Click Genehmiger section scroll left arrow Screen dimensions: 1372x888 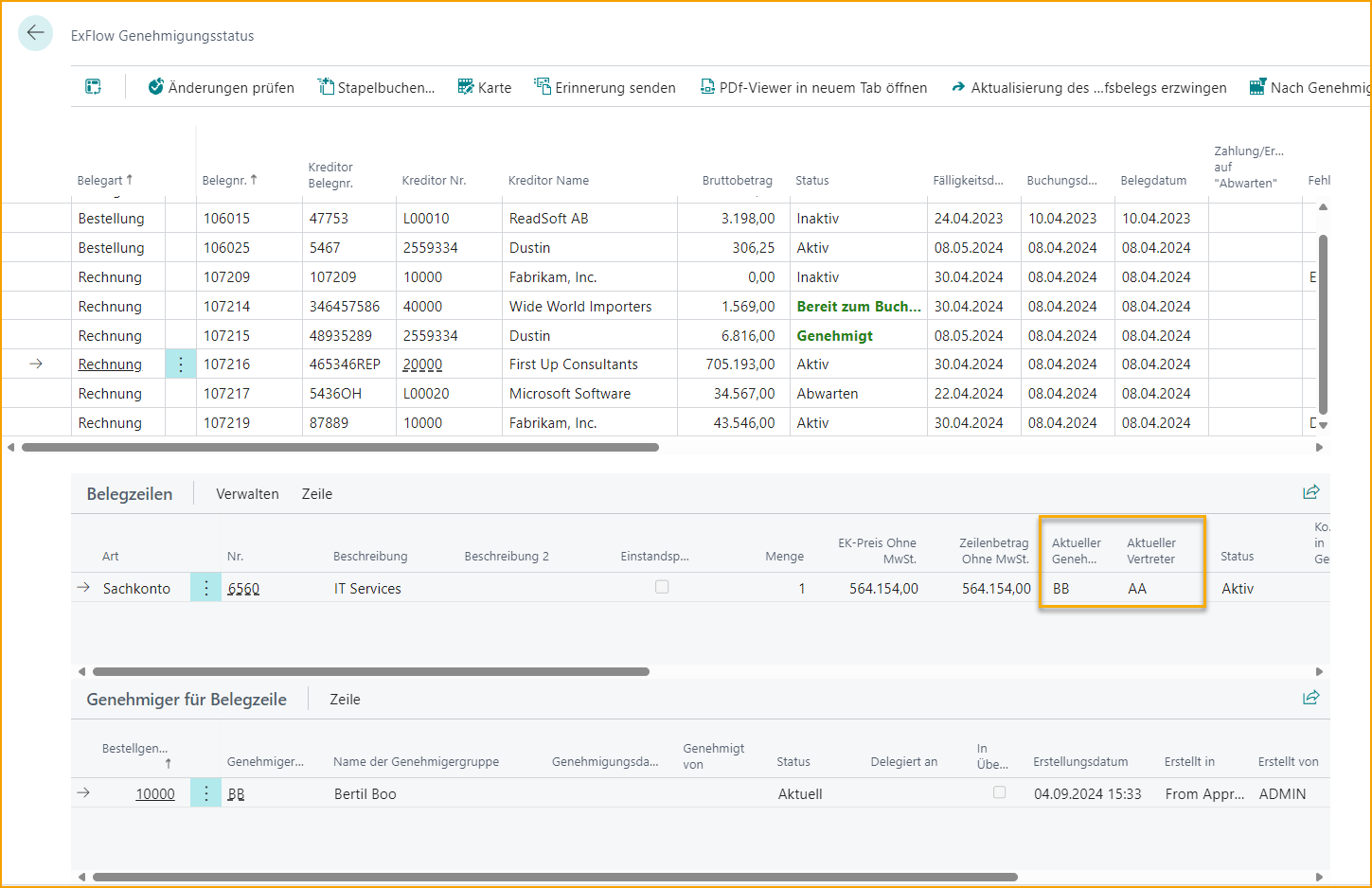pyautogui.click(x=81, y=877)
